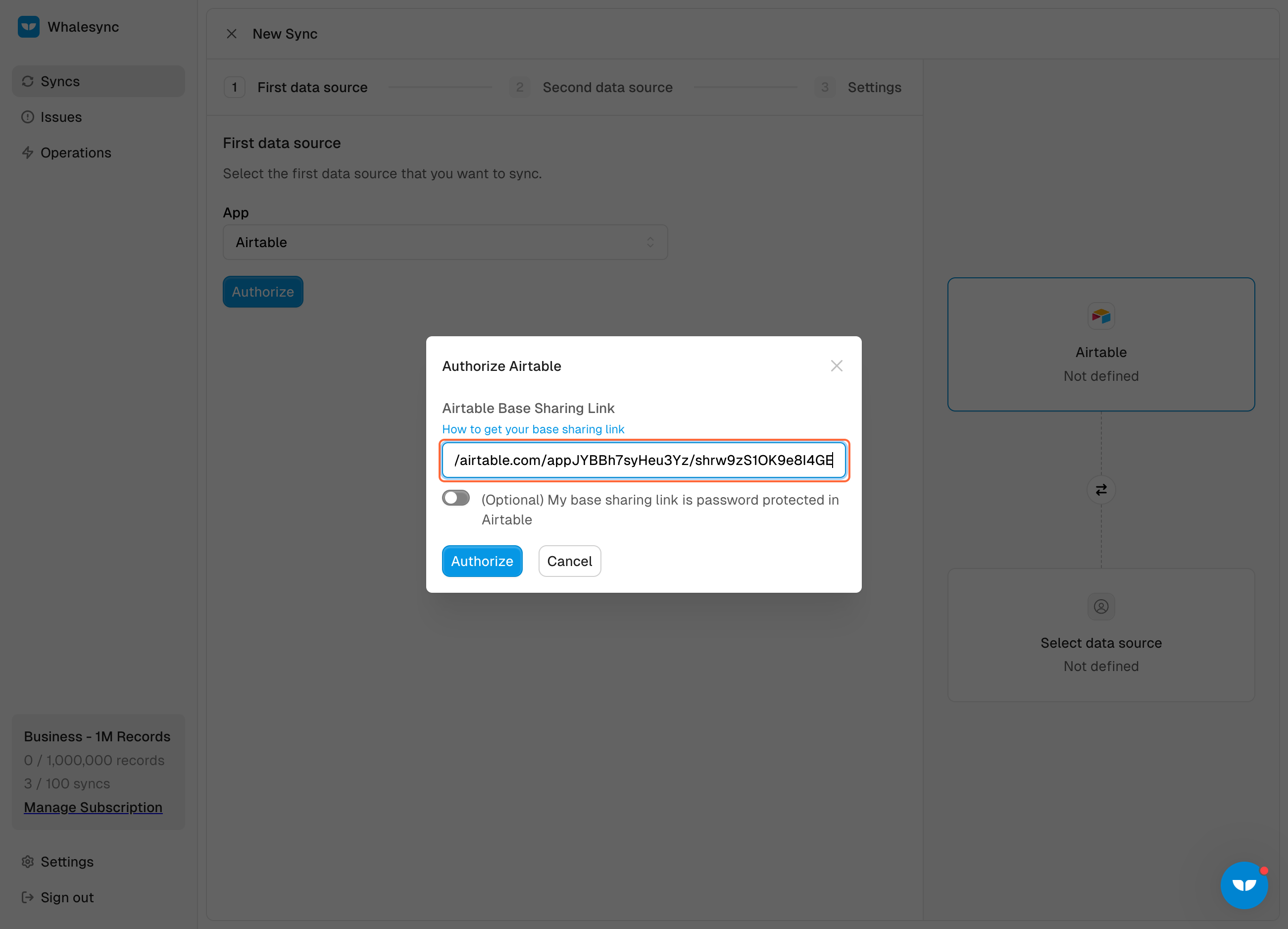
Task: Click the Business - 1M Records plan text
Action: [97, 737]
